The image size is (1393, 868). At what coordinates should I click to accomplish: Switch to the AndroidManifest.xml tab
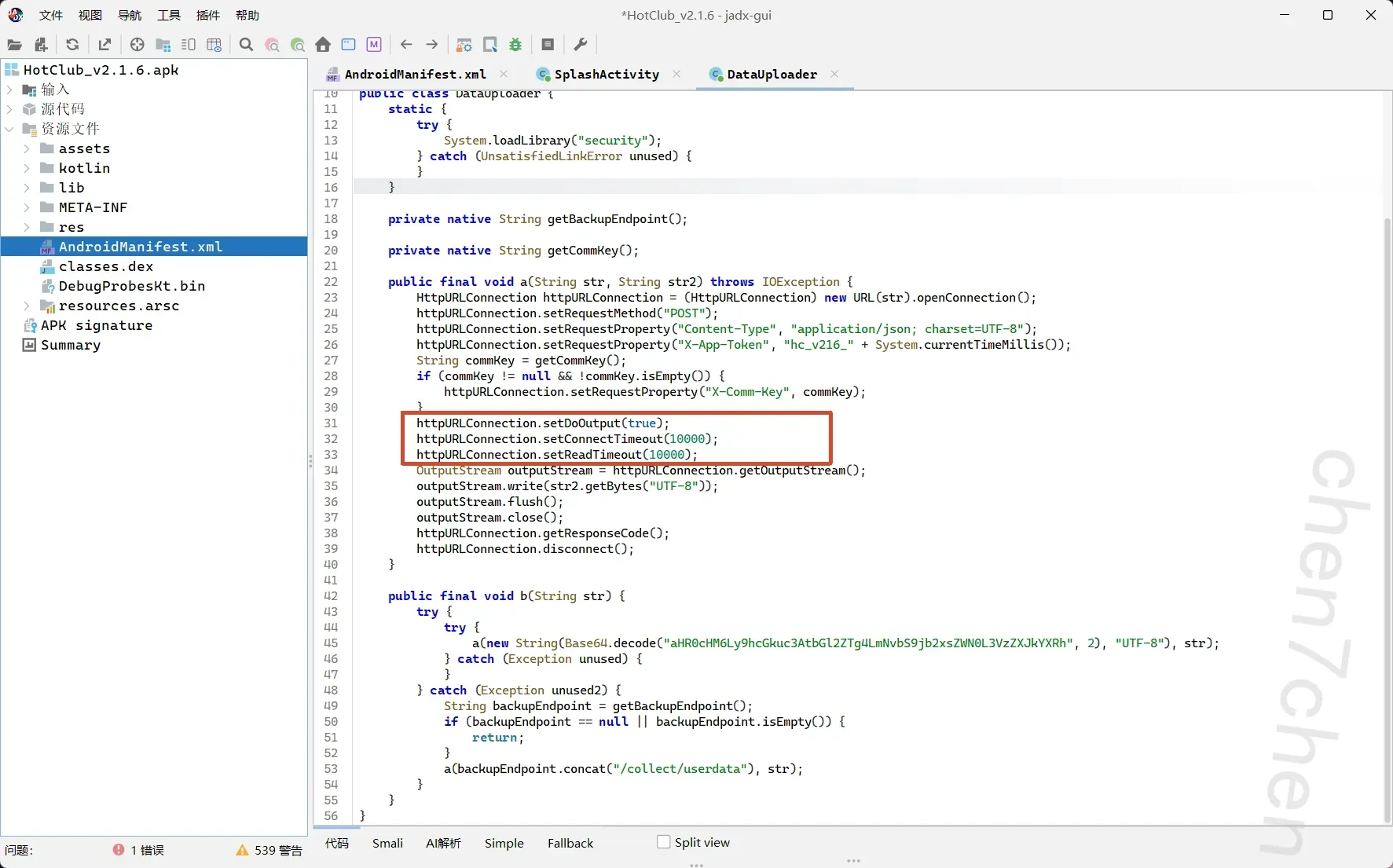(416, 74)
